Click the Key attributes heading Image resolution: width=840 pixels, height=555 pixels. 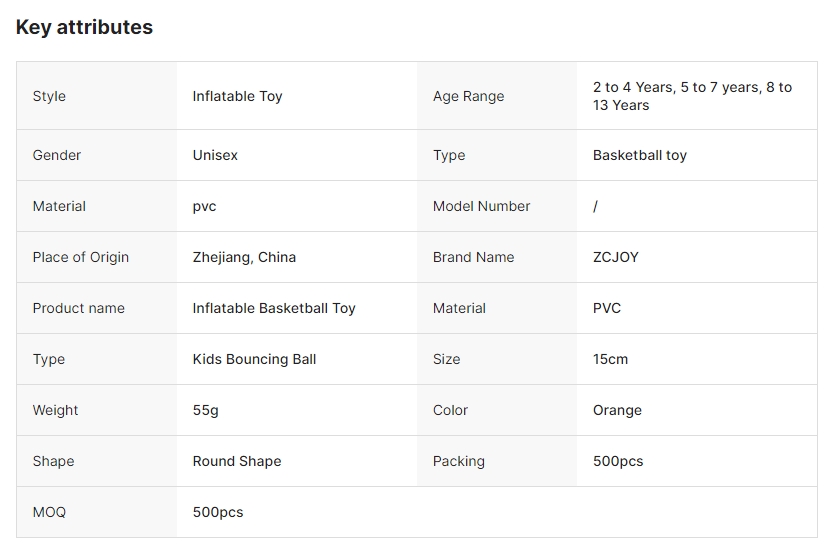coord(84,28)
